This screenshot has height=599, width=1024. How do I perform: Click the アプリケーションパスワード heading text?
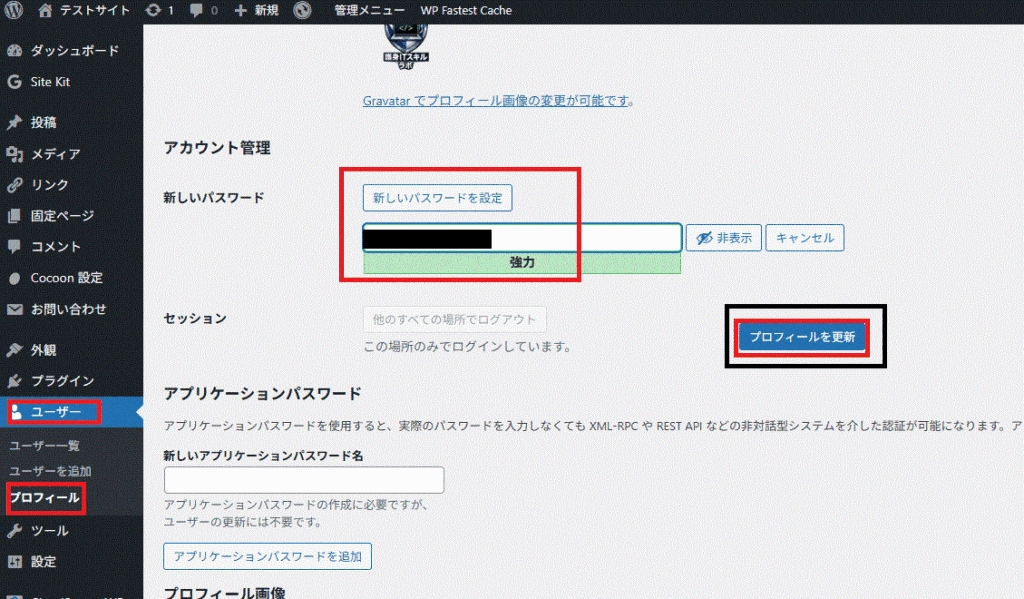point(263,393)
